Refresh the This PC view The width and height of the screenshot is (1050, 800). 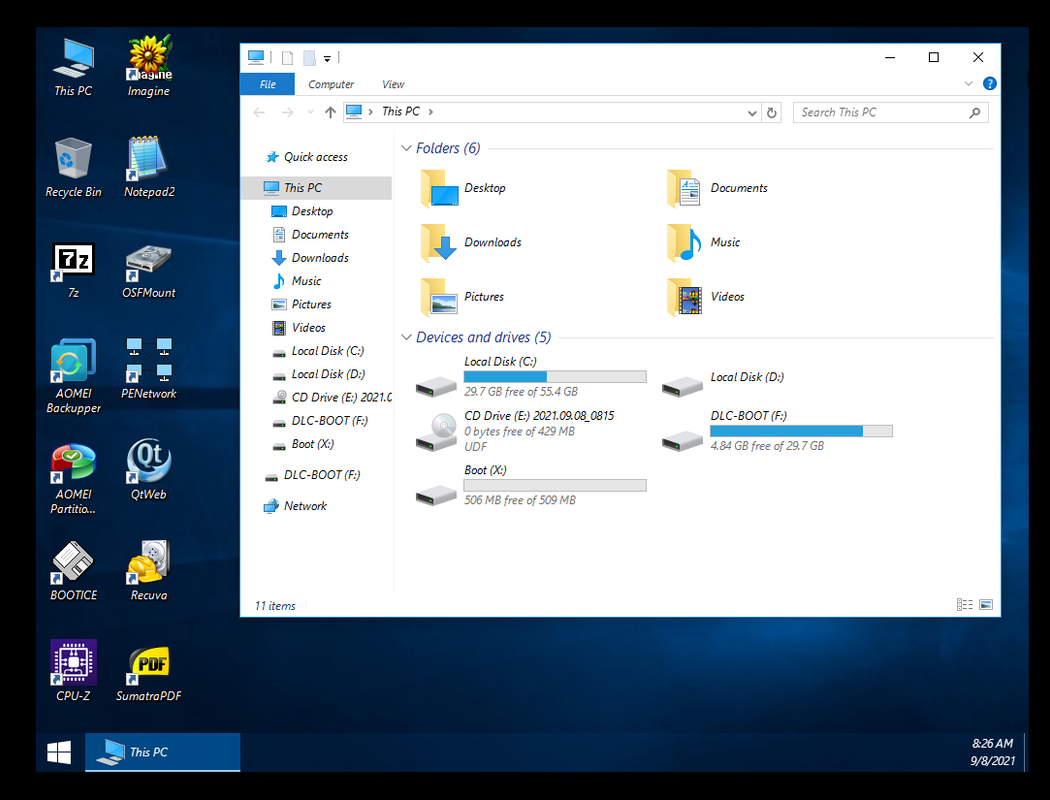click(x=771, y=113)
